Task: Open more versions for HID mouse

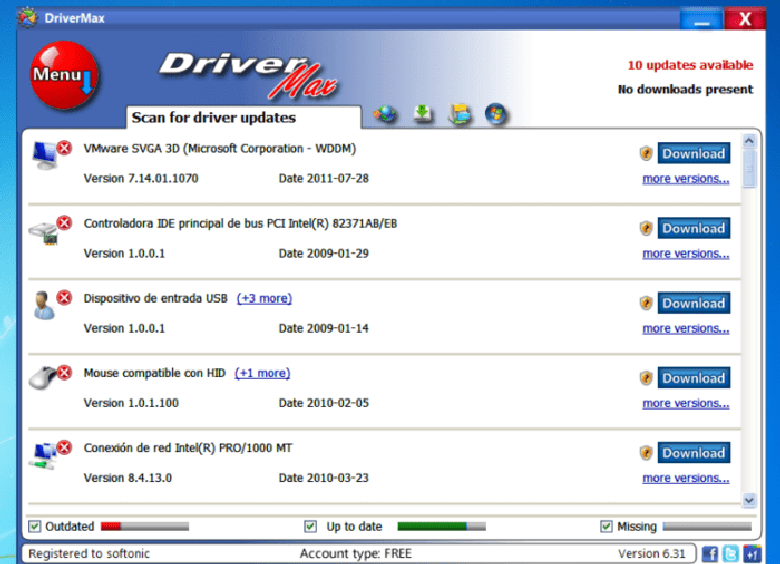Action: pos(685,403)
